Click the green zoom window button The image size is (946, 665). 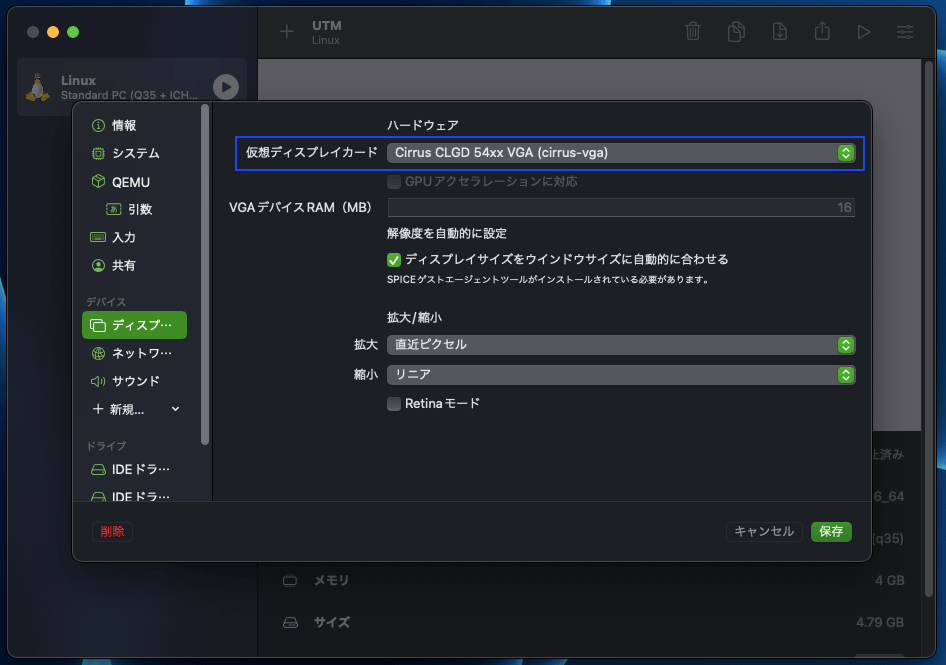click(73, 32)
